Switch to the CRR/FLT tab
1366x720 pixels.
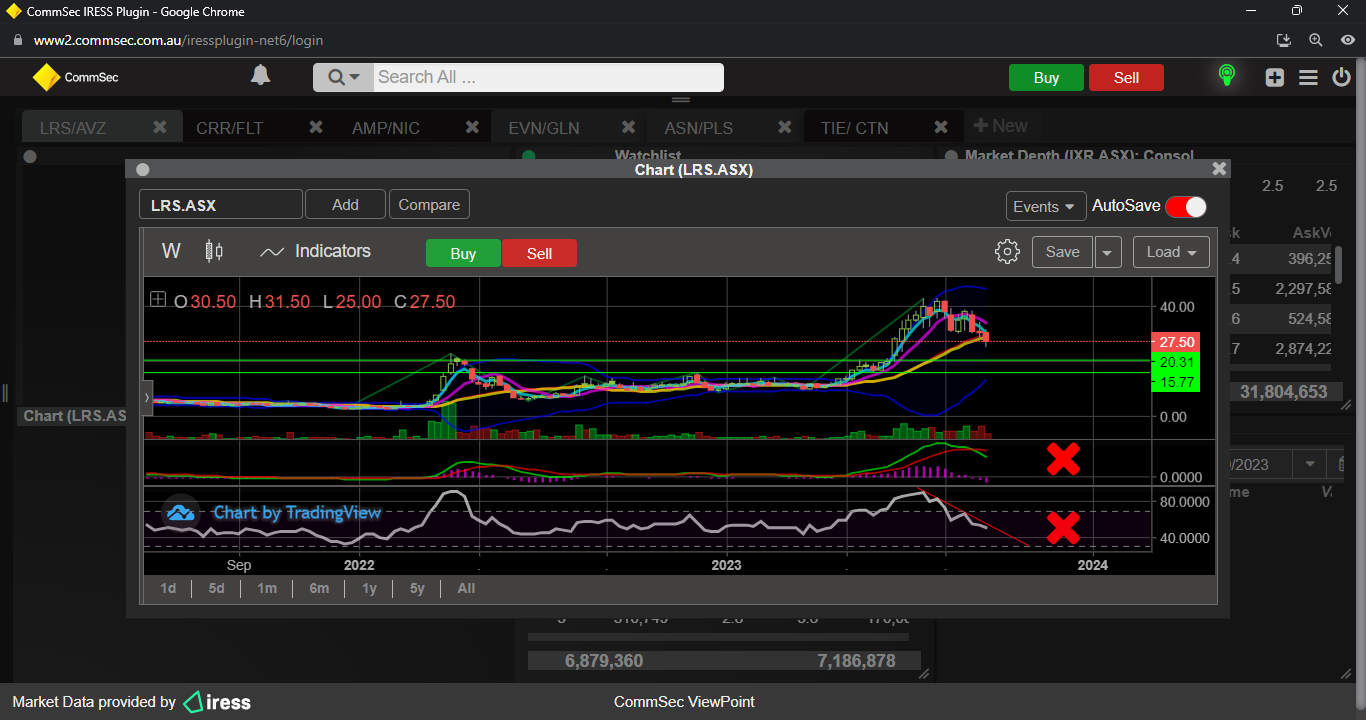click(x=229, y=128)
